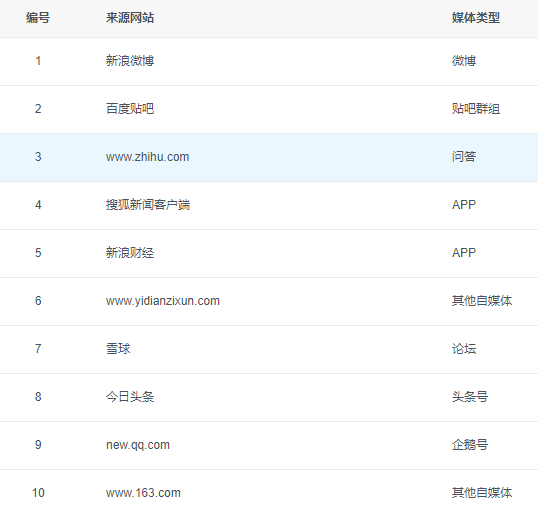Click the 企鹅号 media type cell
This screenshot has width=538, height=515.
pos(470,445)
